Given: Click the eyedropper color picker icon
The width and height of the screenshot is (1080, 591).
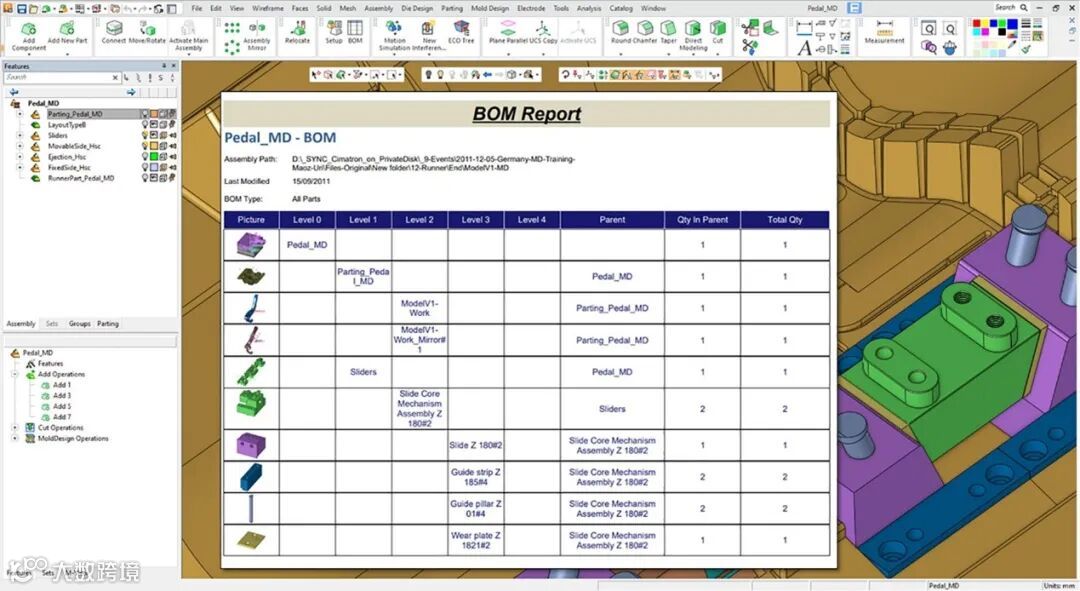Looking at the screenshot, I should (x=1012, y=44).
